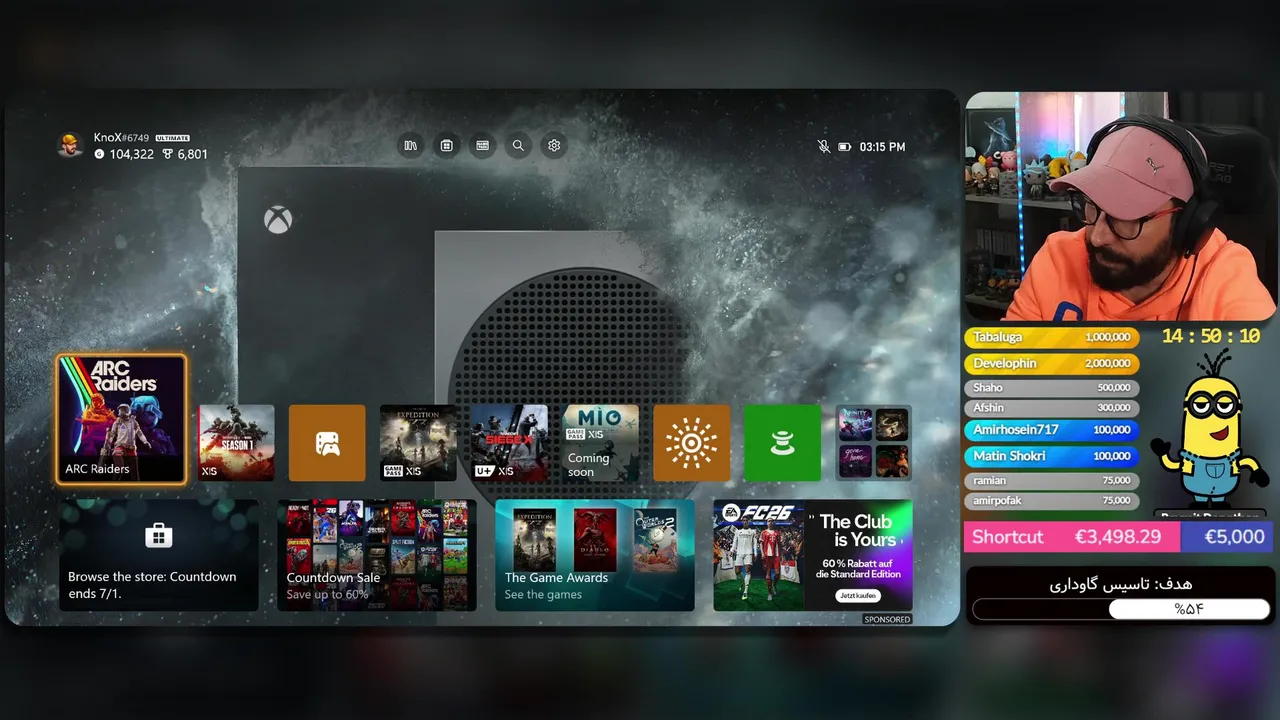Click the streamer webcam feed
The image size is (1280, 720).
point(1121,207)
